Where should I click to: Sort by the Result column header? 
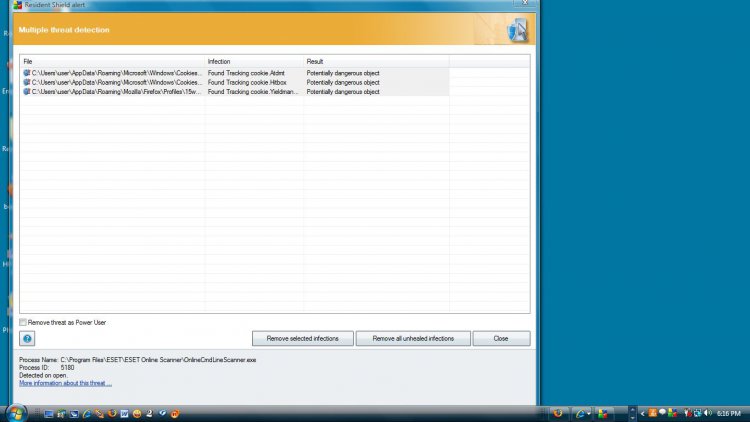point(376,61)
